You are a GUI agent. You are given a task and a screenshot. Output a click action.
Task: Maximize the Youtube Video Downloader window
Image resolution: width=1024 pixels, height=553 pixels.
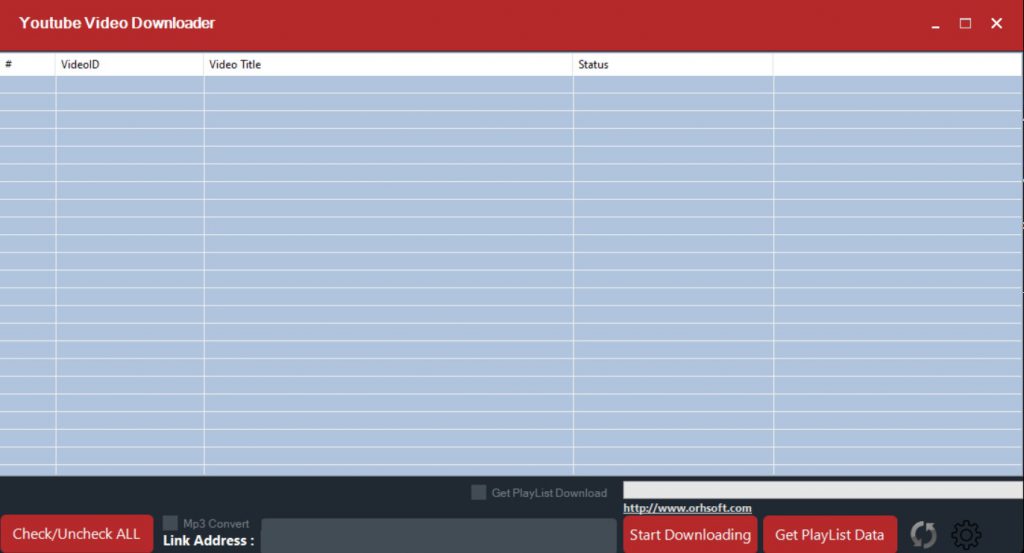pos(965,24)
